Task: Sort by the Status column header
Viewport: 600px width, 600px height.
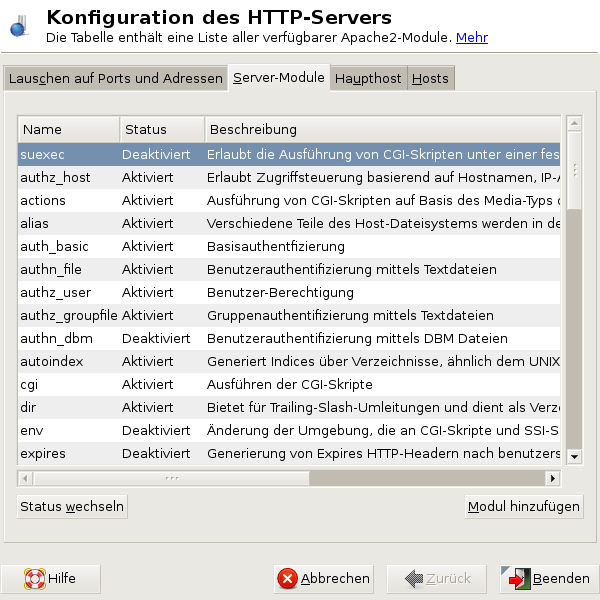Action: 162,130
